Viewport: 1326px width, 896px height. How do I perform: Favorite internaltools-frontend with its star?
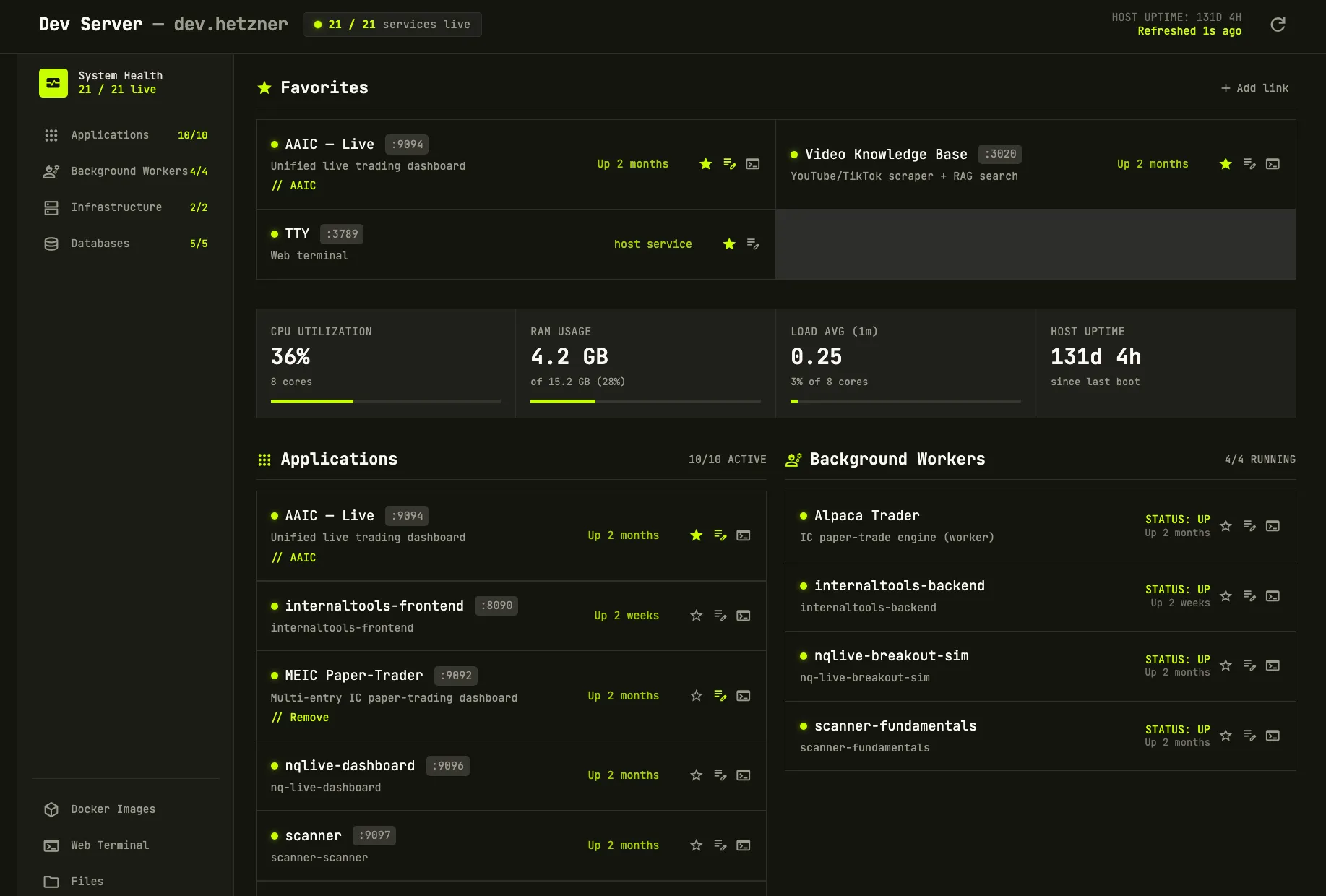click(x=697, y=616)
